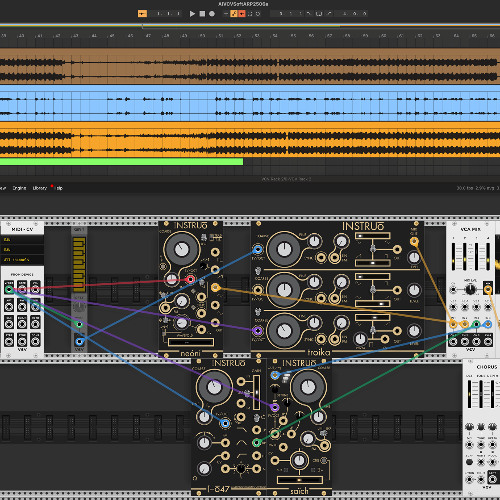The image size is (500, 500).
Task: Open the Library menu
Action: pos(40,188)
